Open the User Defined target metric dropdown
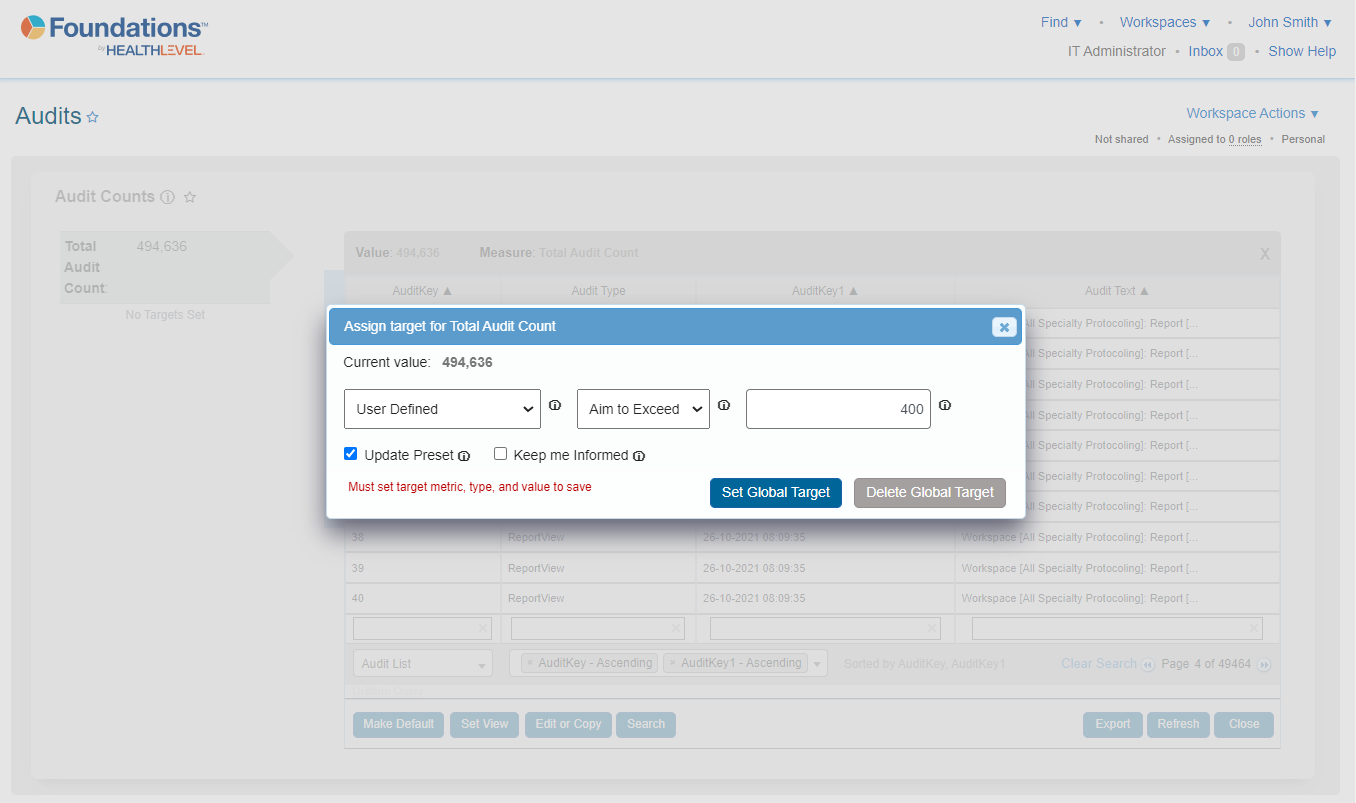This screenshot has height=803, width=1356. (442, 409)
